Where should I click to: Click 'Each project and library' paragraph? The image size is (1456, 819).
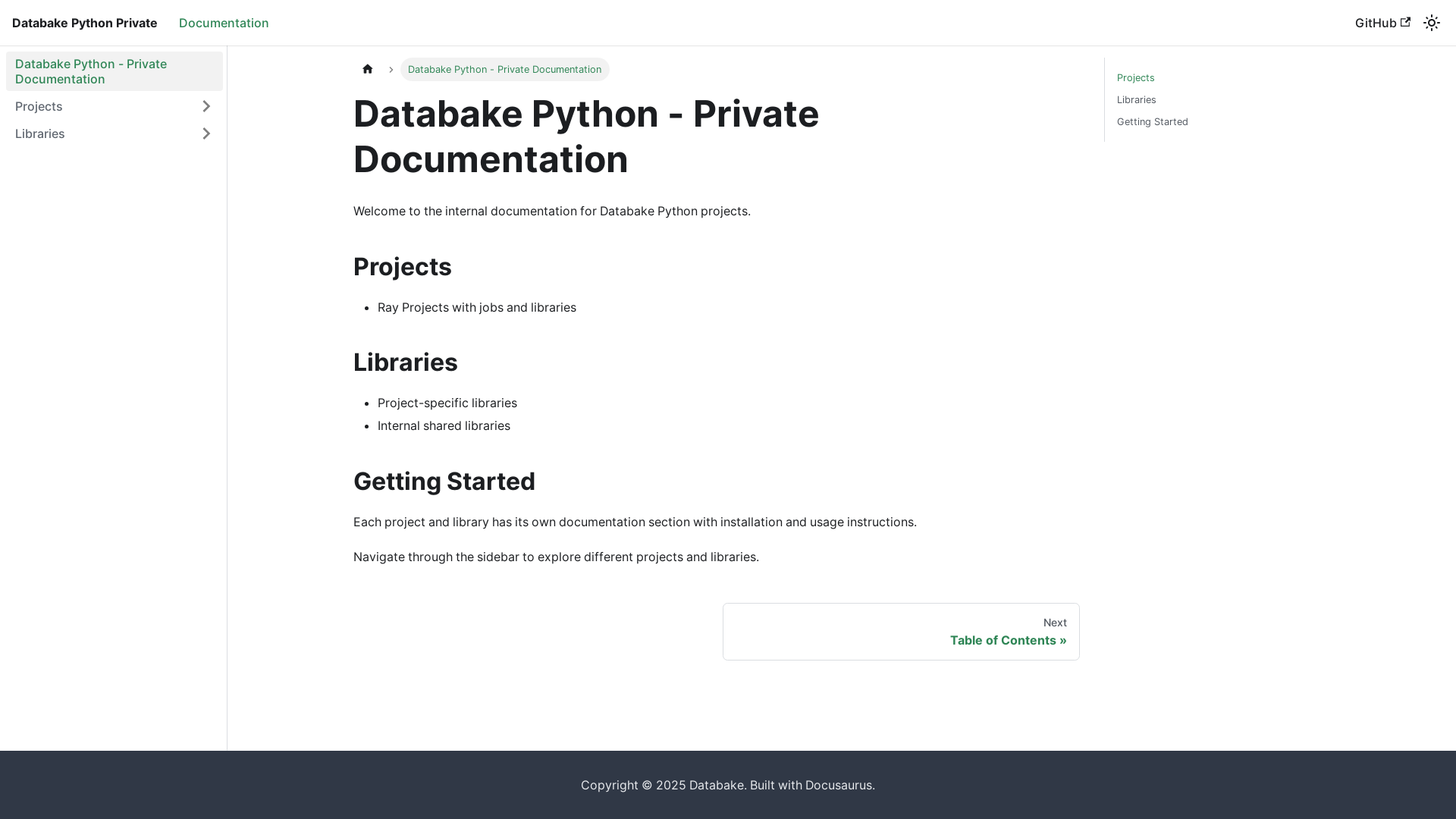[635, 522]
